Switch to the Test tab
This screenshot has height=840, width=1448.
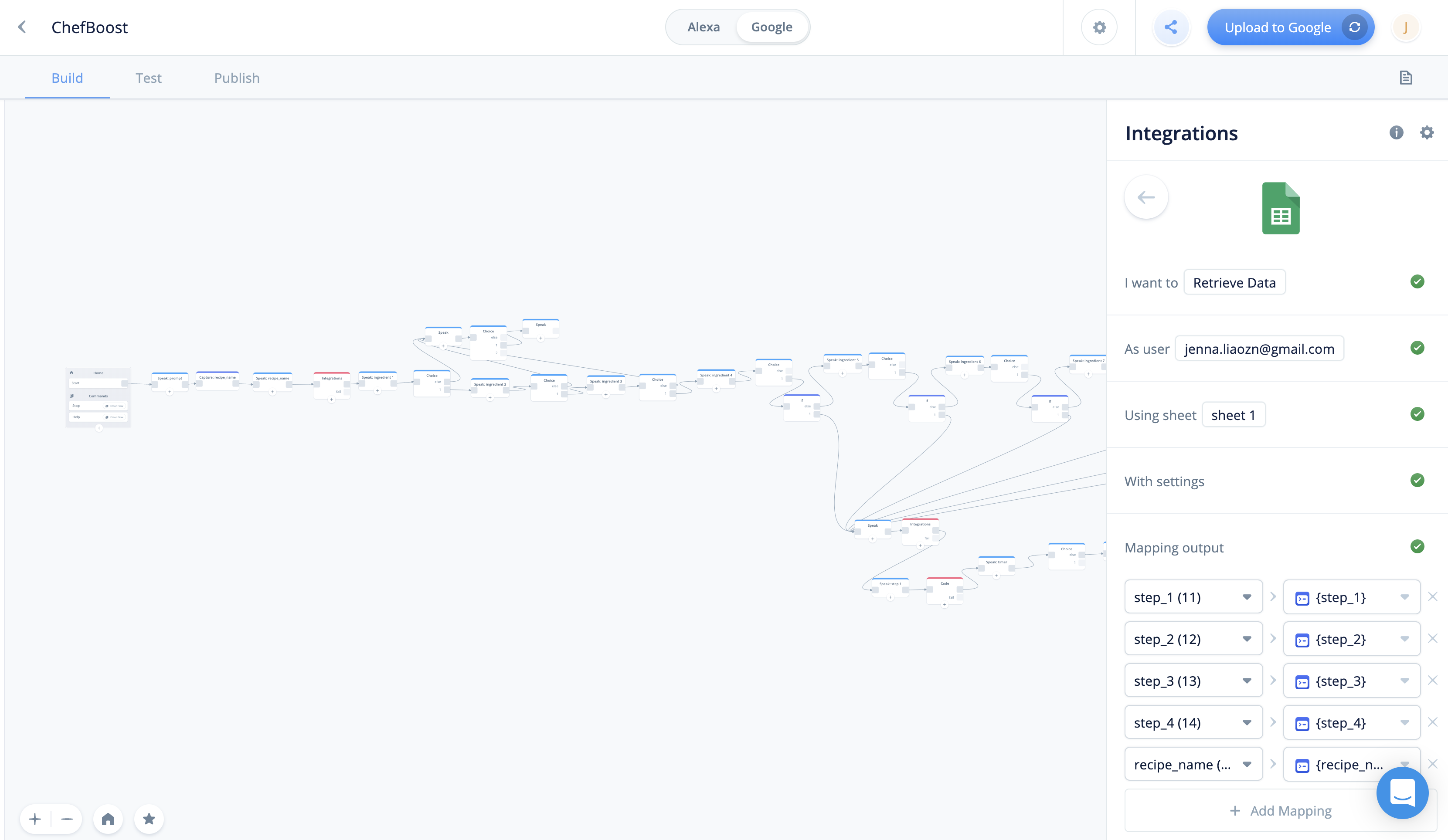pos(148,78)
